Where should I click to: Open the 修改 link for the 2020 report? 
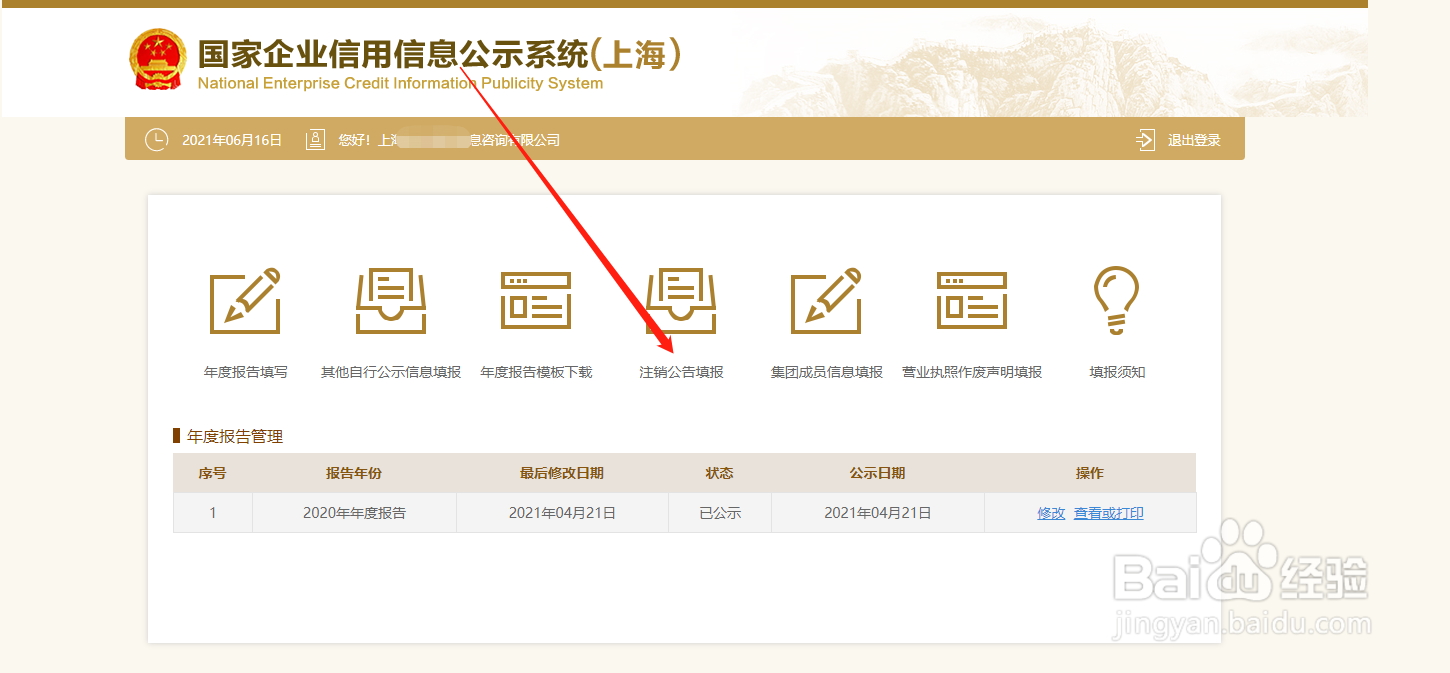[x=1051, y=512]
